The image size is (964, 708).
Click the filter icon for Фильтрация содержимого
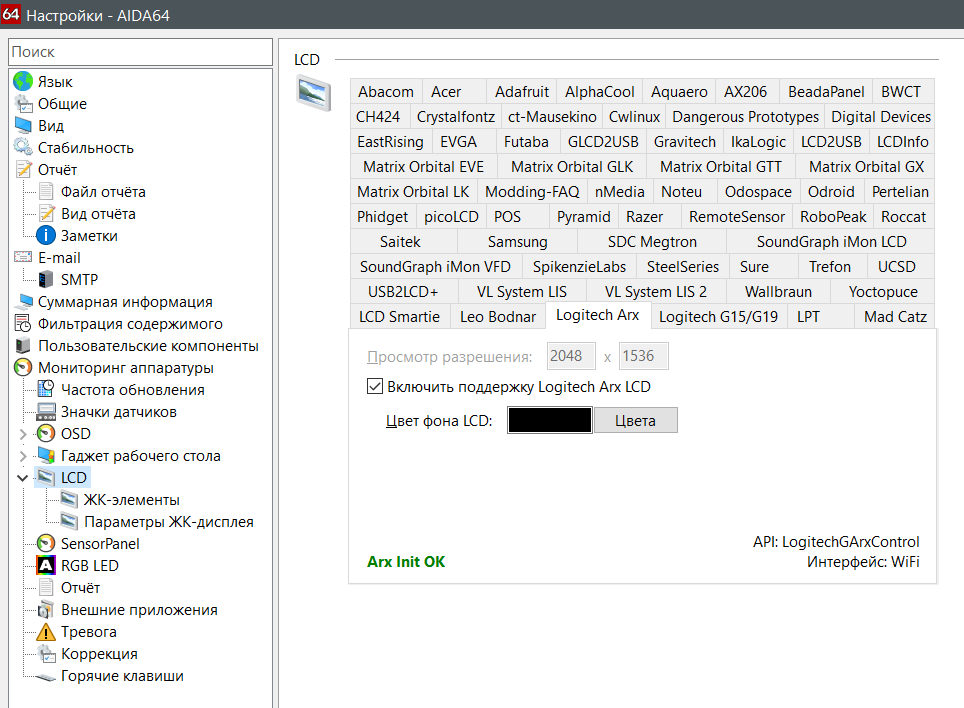click(23, 324)
